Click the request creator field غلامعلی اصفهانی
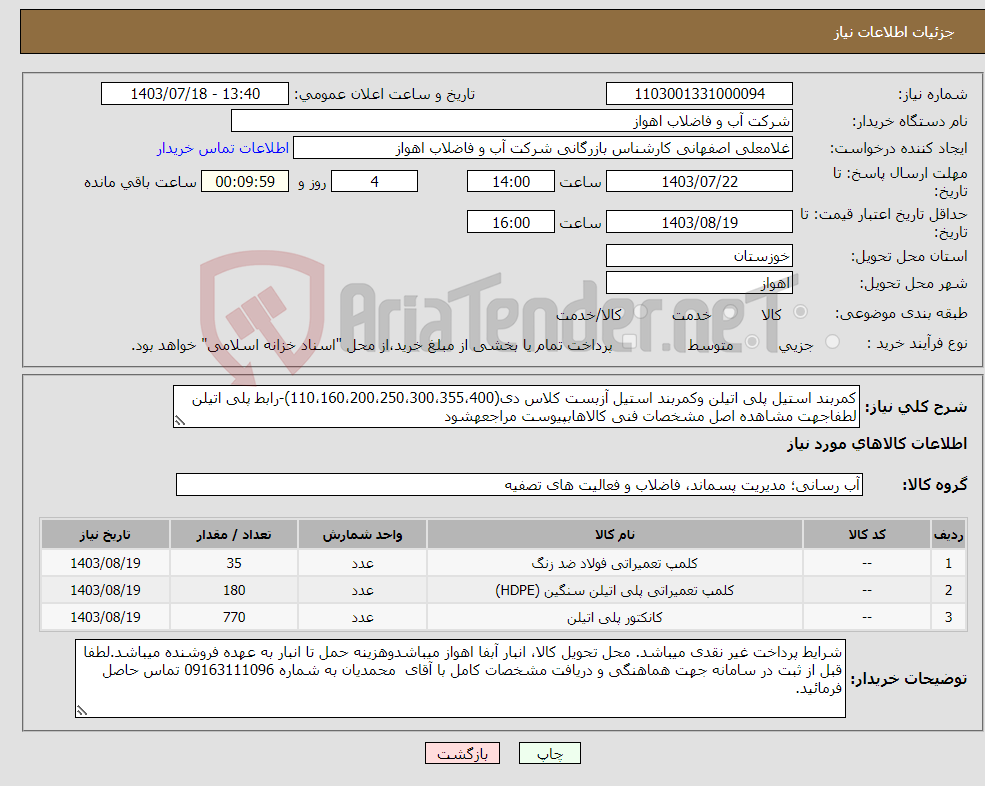This screenshot has height=786, width=985. coord(543,148)
